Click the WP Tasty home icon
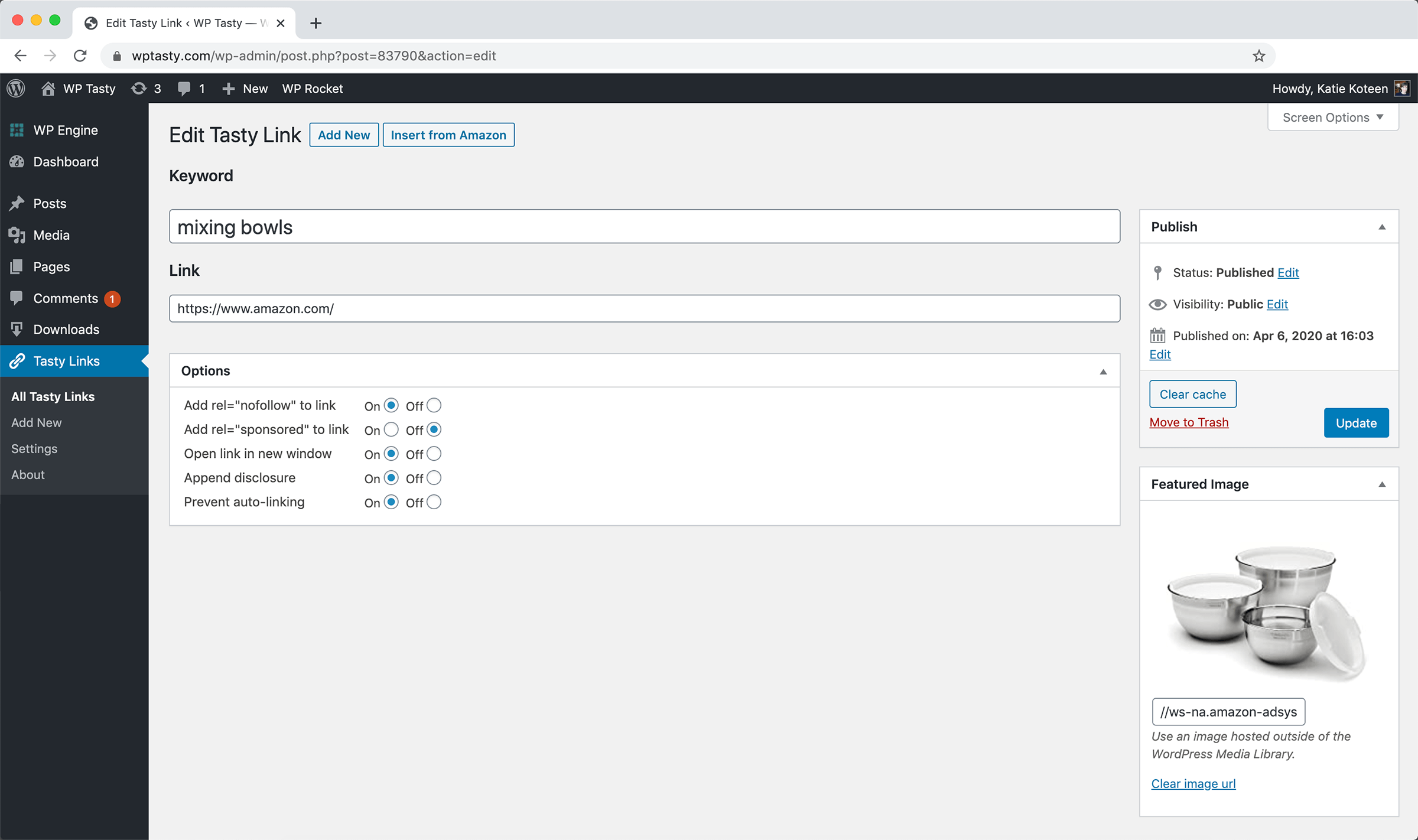Screen dimensions: 1418x840 tap(48, 89)
